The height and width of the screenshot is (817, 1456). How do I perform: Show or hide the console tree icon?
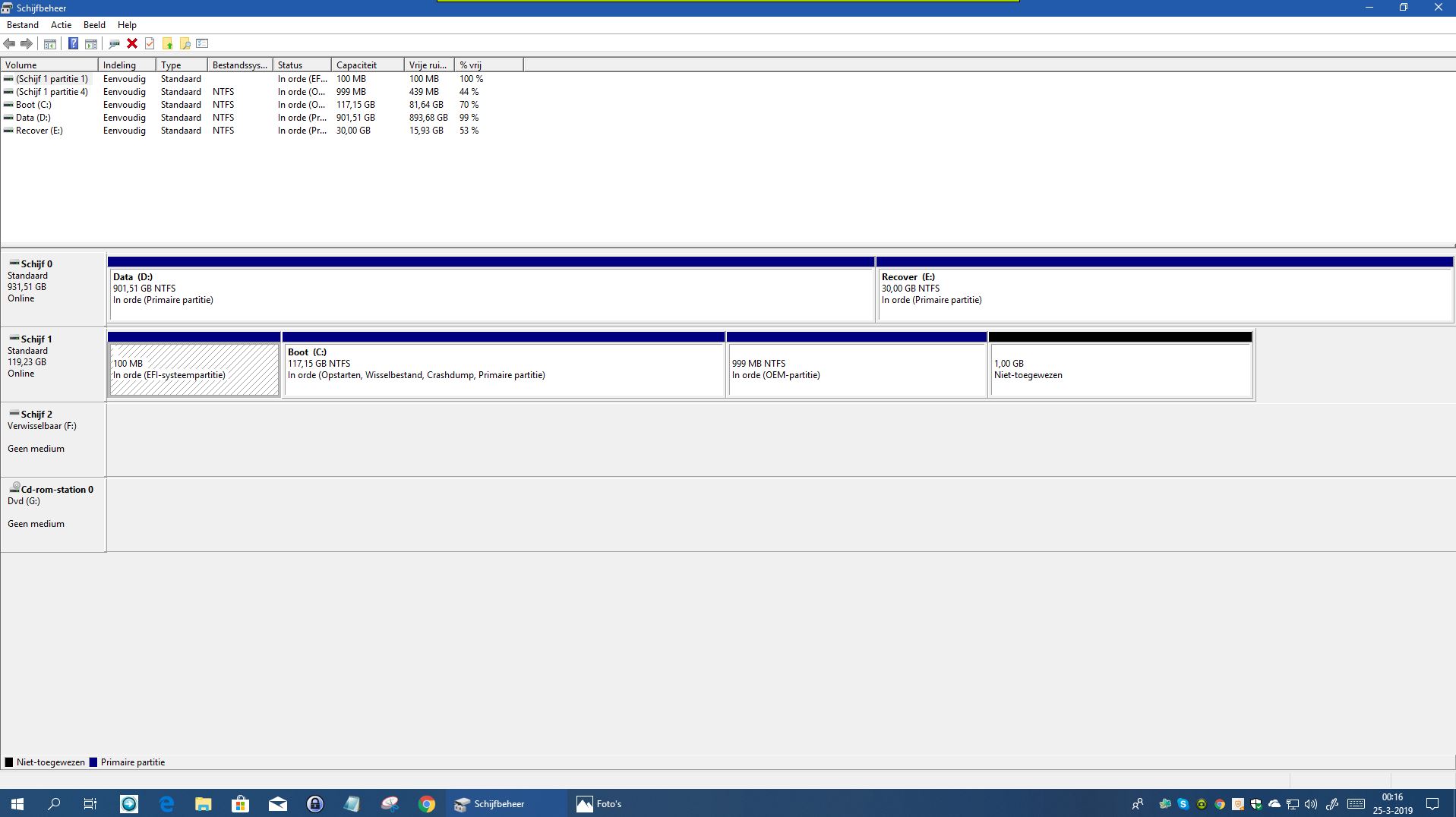(50, 43)
